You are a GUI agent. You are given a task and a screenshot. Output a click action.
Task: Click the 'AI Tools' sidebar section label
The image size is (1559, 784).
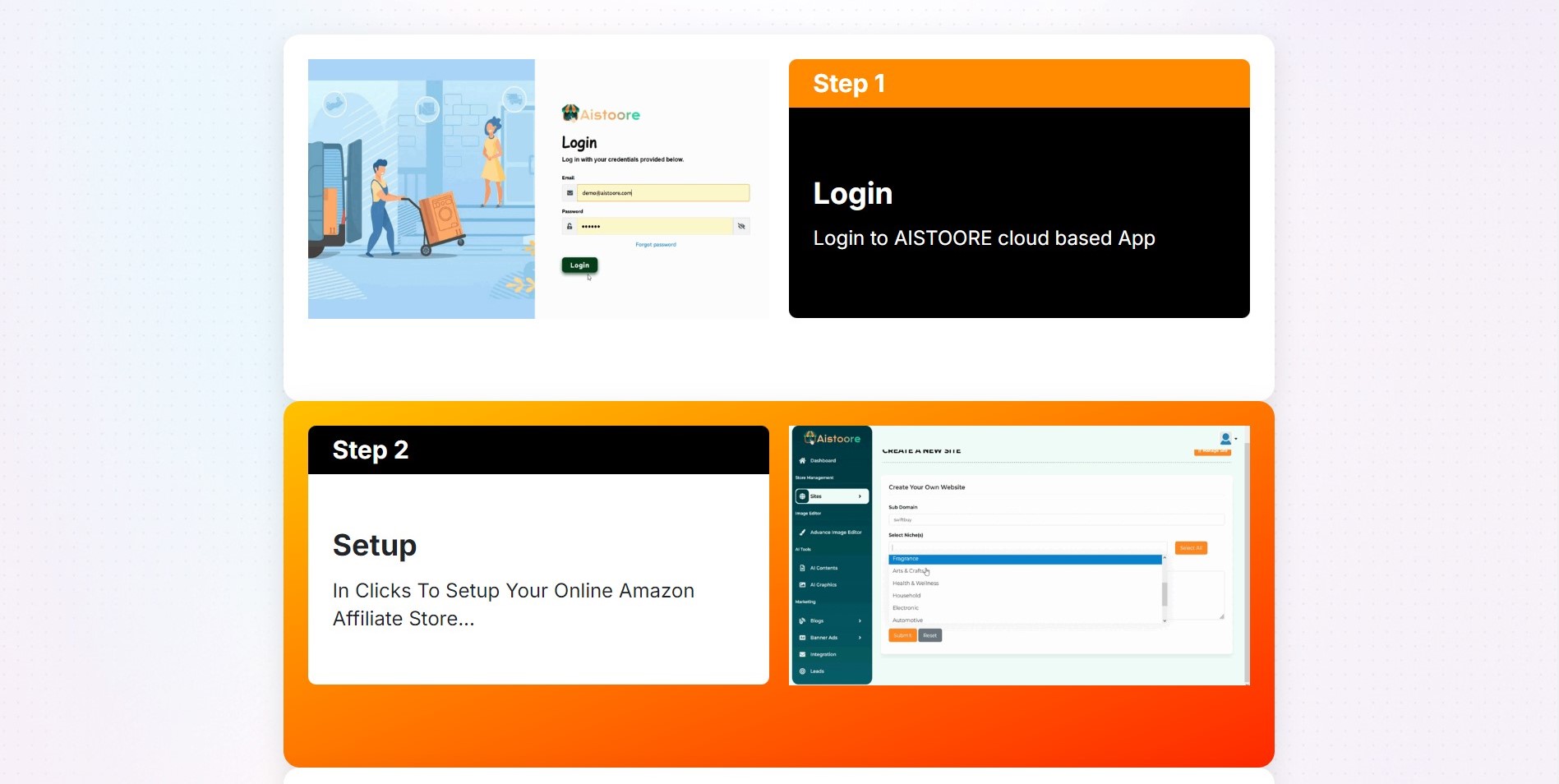pos(803,549)
